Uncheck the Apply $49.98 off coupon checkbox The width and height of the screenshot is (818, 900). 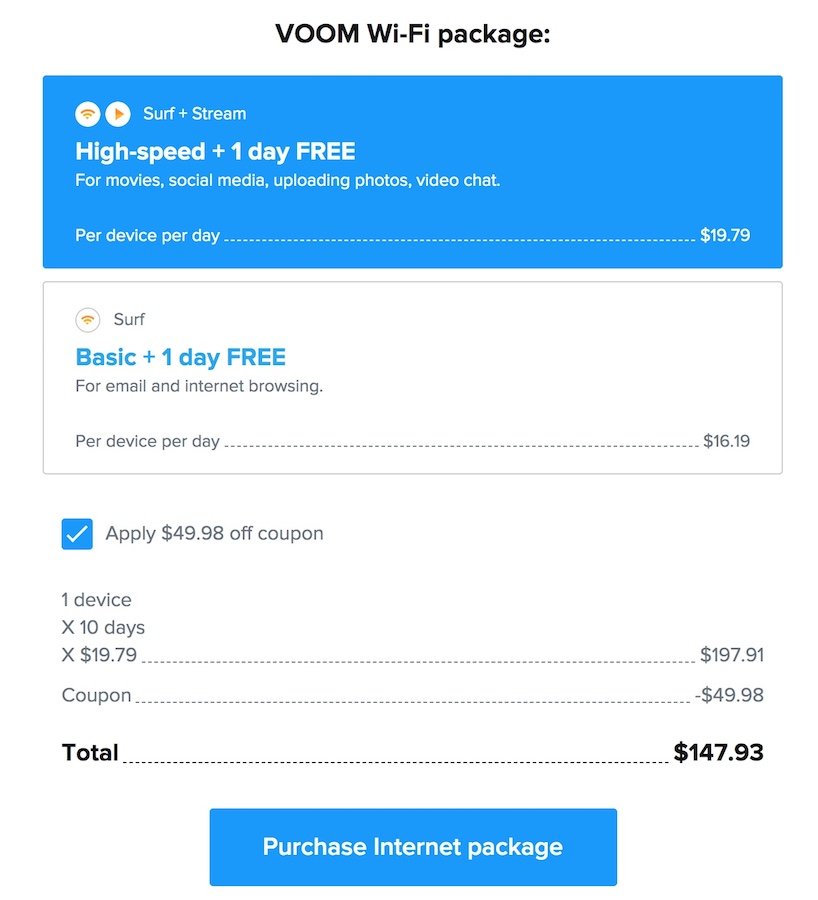(77, 534)
